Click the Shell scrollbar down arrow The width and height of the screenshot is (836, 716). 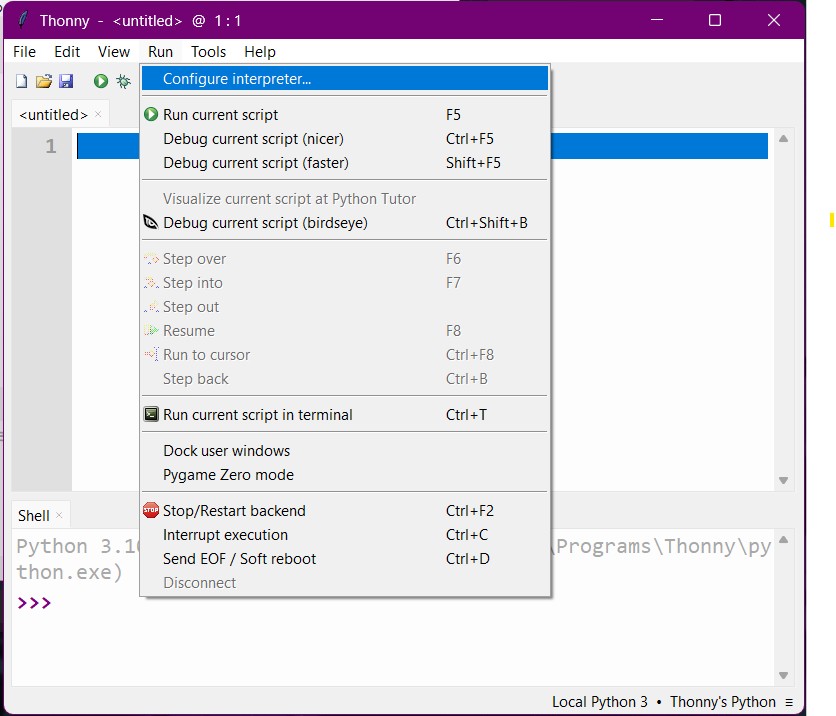[x=783, y=675]
